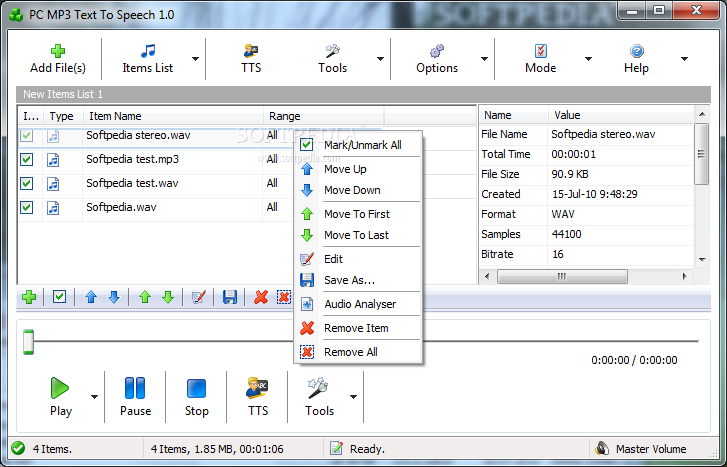
Task: Toggle checkbox for Softpedia test.mp3
Action: coord(27,160)
